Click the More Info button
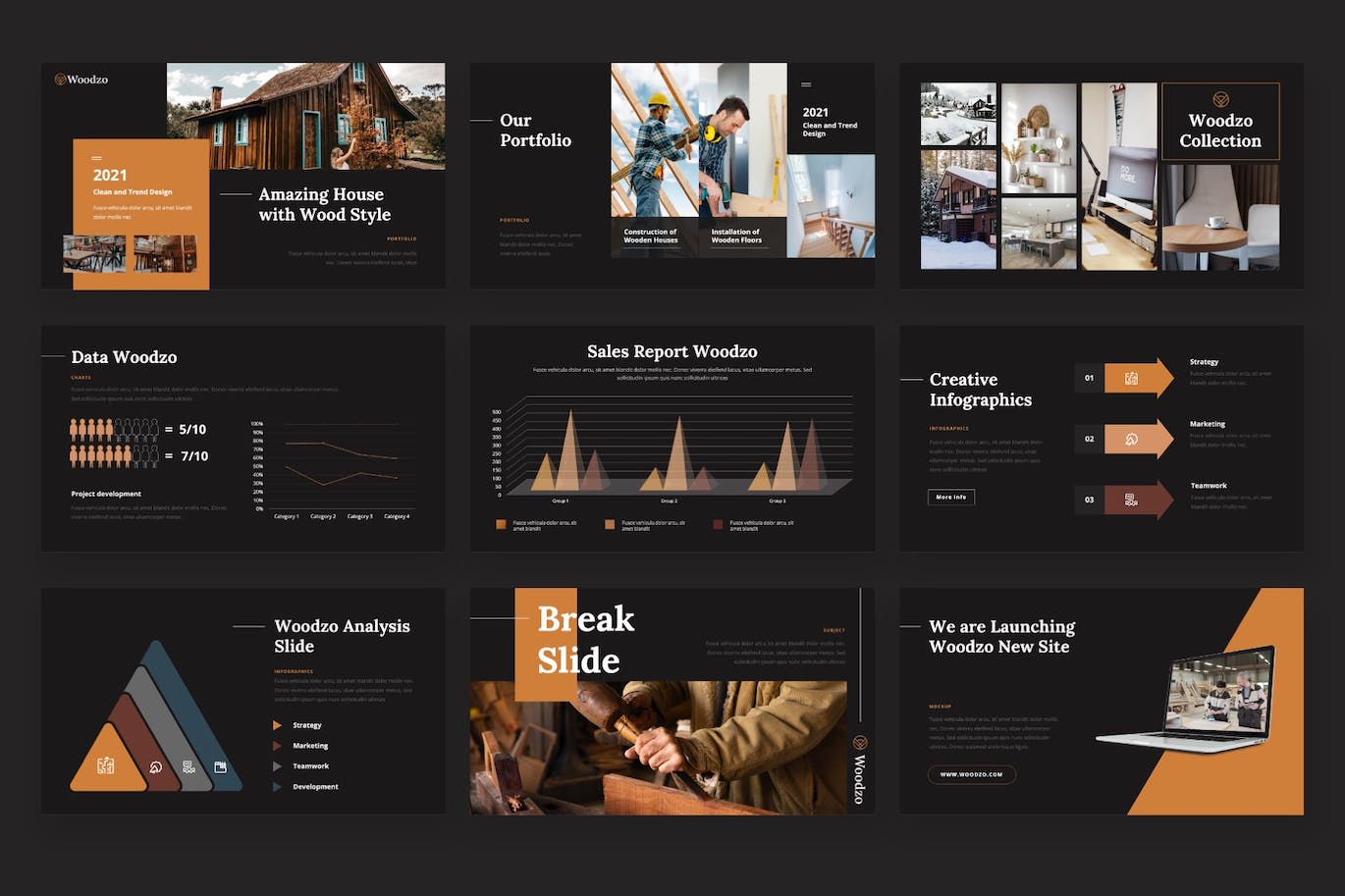This screenshot has height=896, width=1345. pos(949,497)
